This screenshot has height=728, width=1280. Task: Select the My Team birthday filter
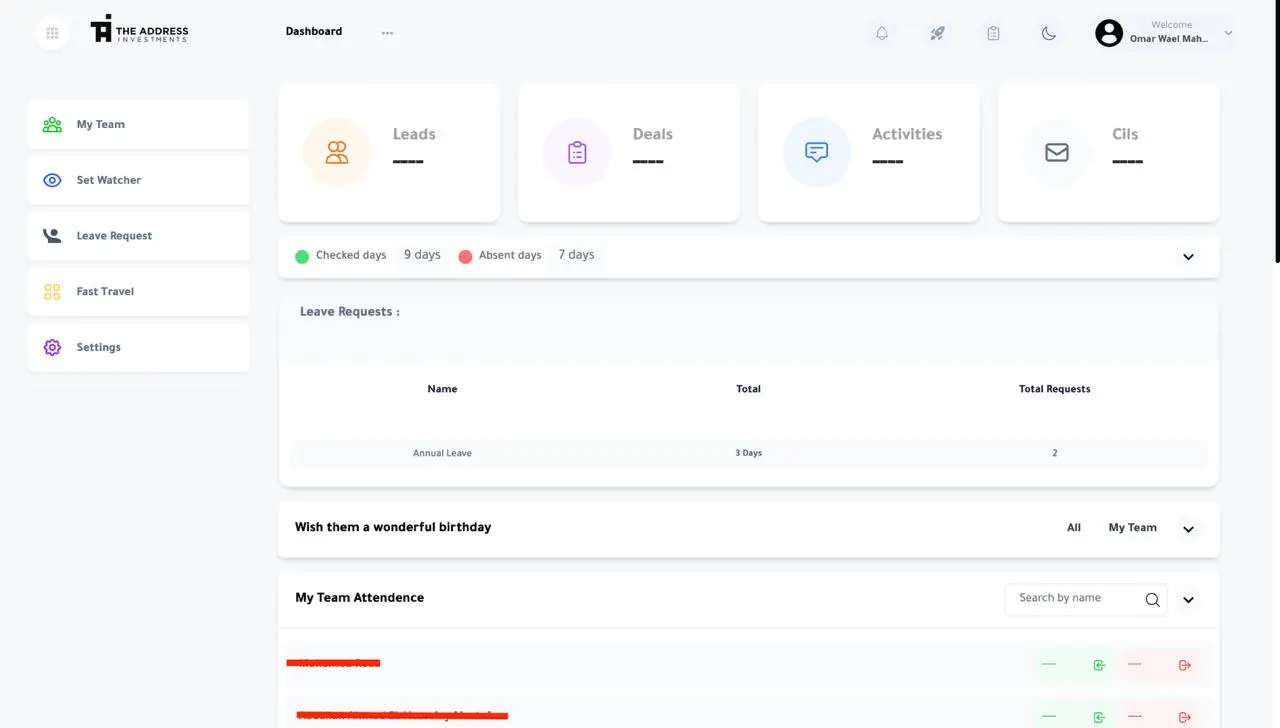click(1132, 528)
